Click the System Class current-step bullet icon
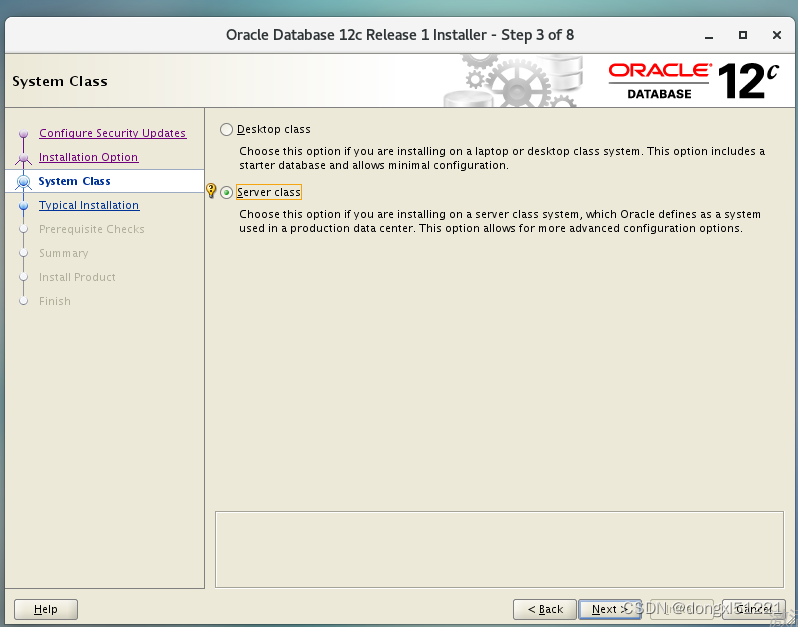The image size is (798, 627). (x=23, y=181)
